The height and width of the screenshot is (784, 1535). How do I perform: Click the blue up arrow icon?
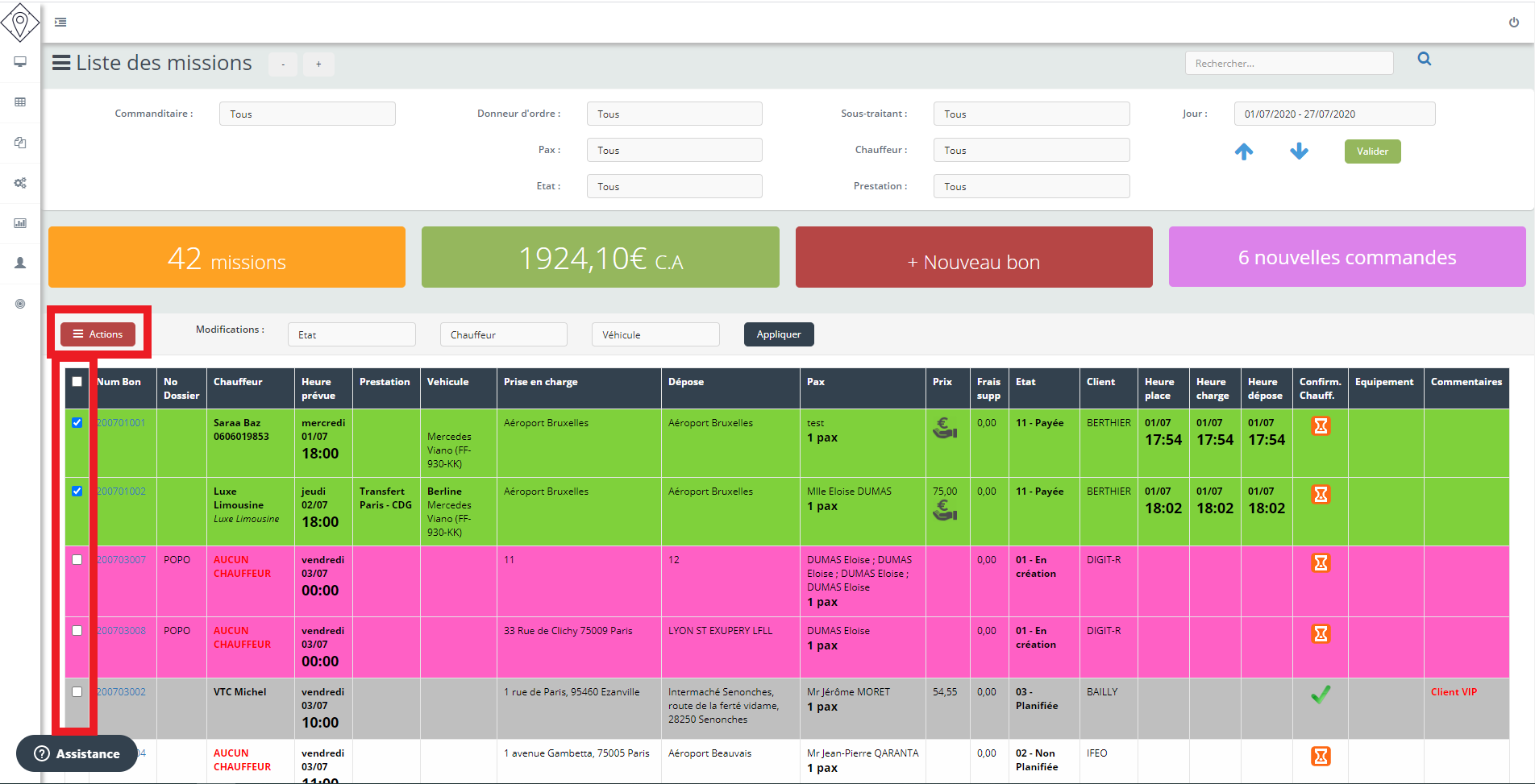point(1244,151)
